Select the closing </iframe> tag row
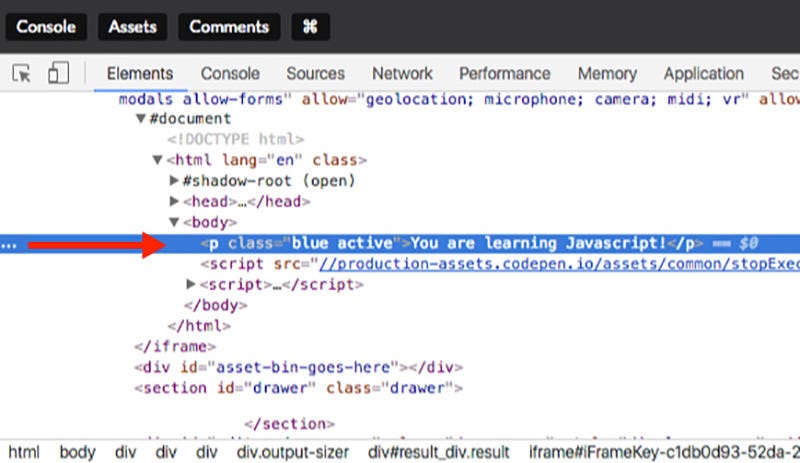The image size is (800, 463). (175, 347)
